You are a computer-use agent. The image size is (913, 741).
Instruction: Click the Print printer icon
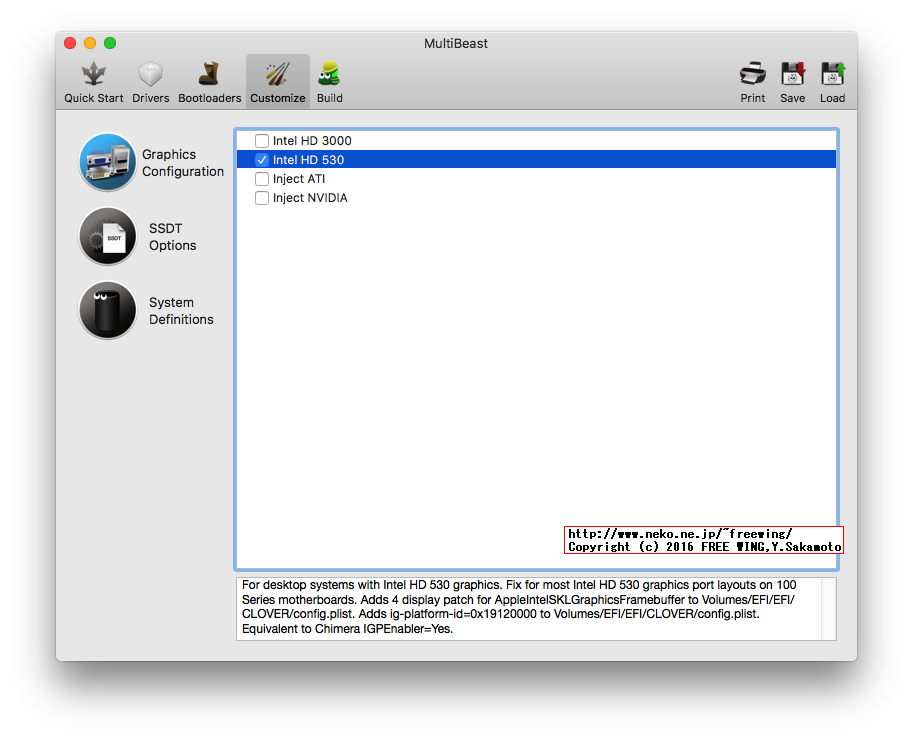[753, 75]
